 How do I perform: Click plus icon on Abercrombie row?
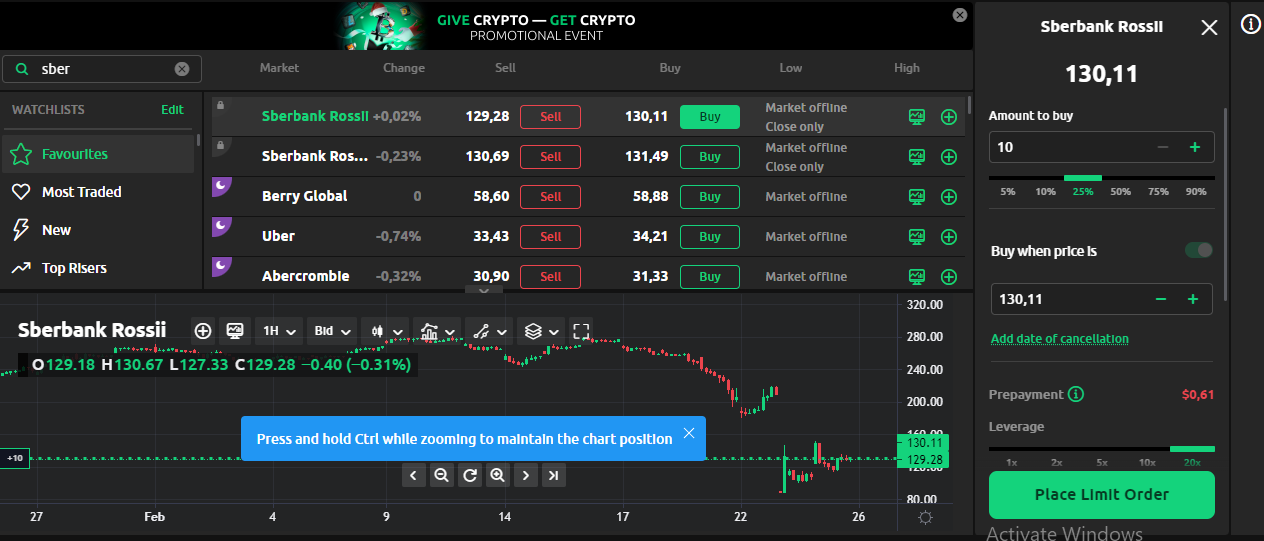(949, 277)
